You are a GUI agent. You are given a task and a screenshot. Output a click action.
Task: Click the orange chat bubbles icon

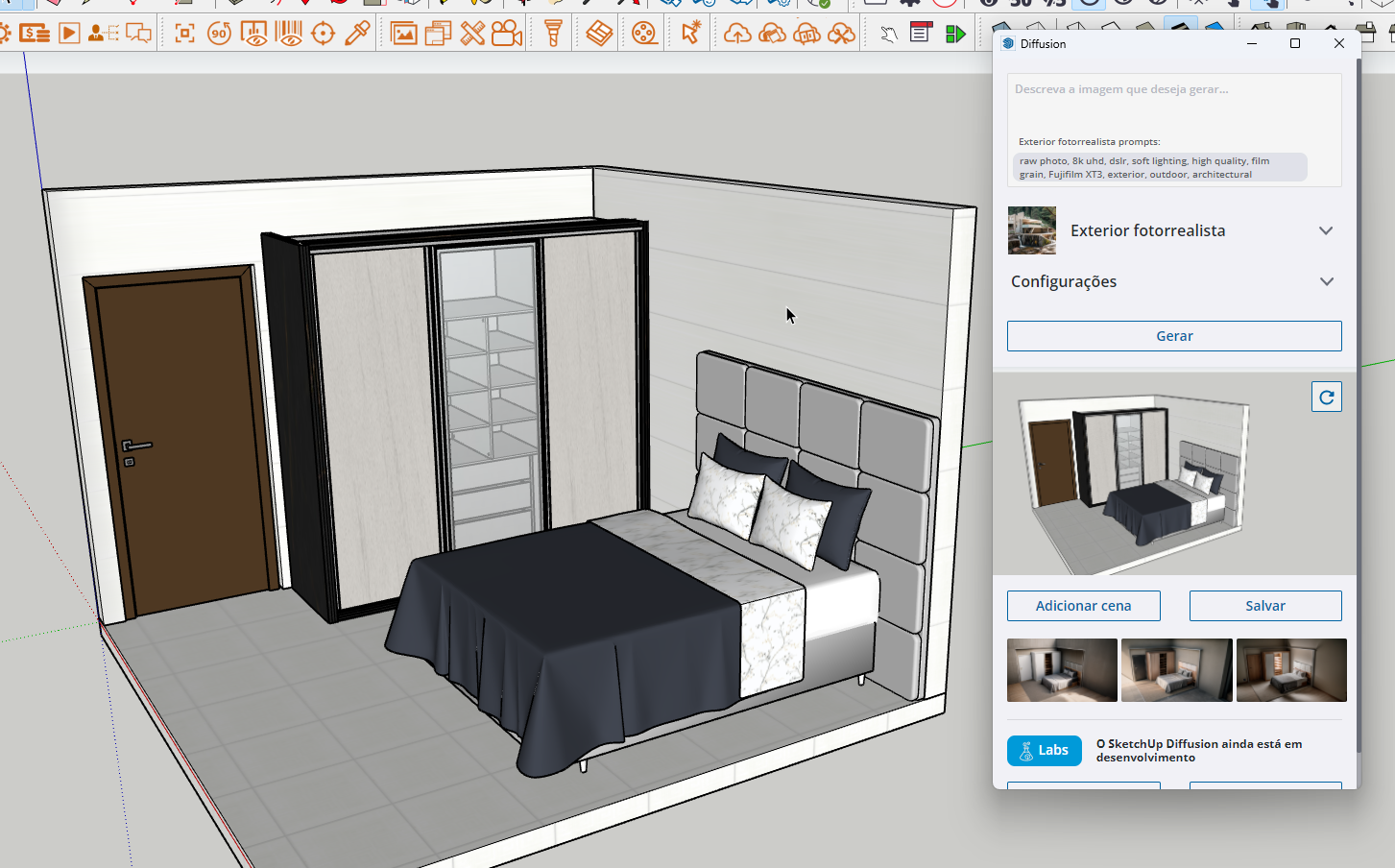click(x=139, y=34)
